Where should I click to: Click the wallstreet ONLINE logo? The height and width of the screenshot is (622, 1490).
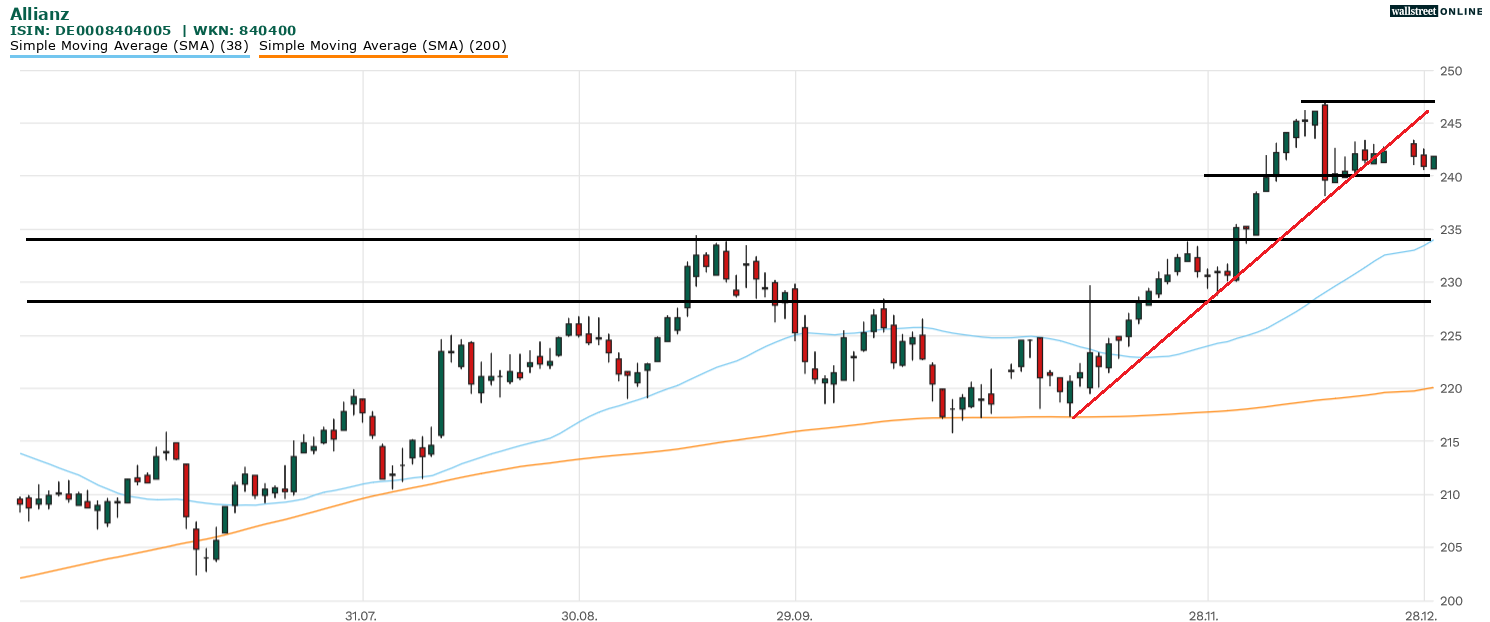tap(1436, 11)
